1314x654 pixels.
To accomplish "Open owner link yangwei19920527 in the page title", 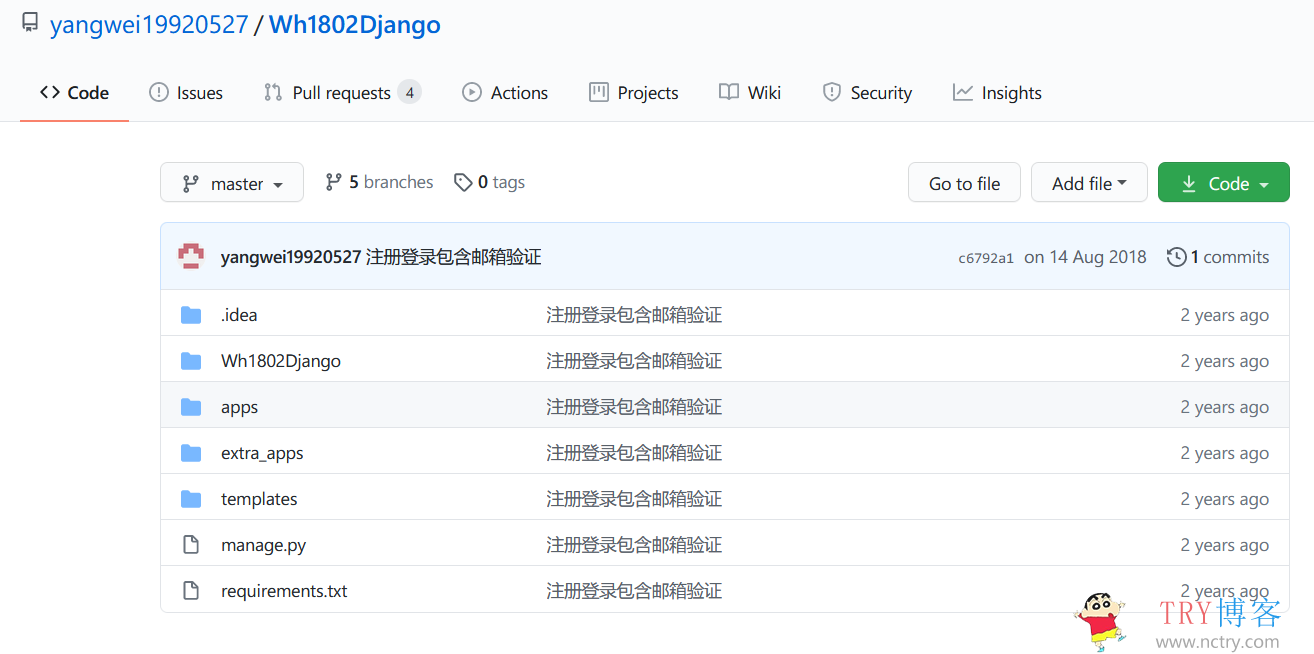I will tap(149, 25).
